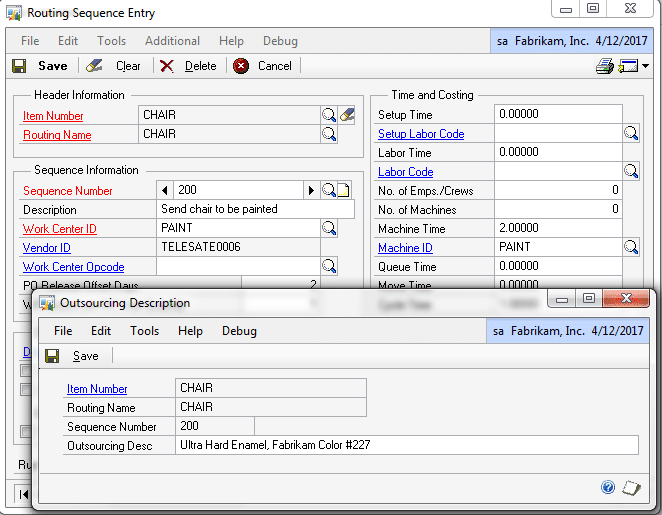Click Item Number link in Header Information

(53, 116)
